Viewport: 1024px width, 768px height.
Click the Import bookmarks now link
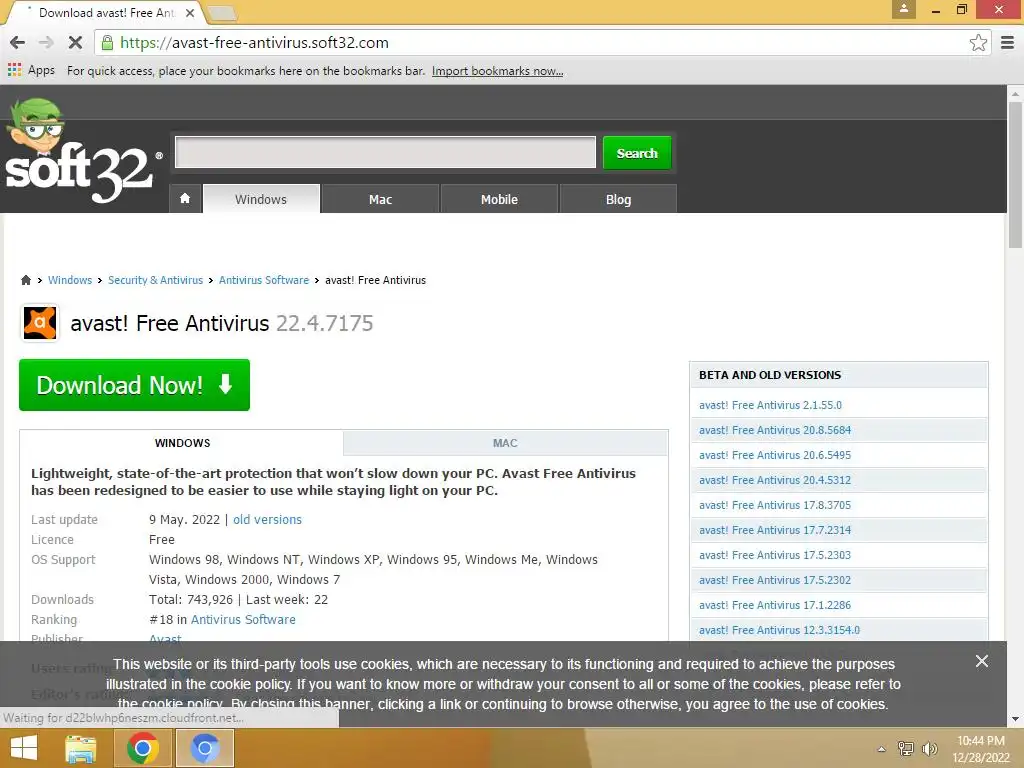click(497, 71)
